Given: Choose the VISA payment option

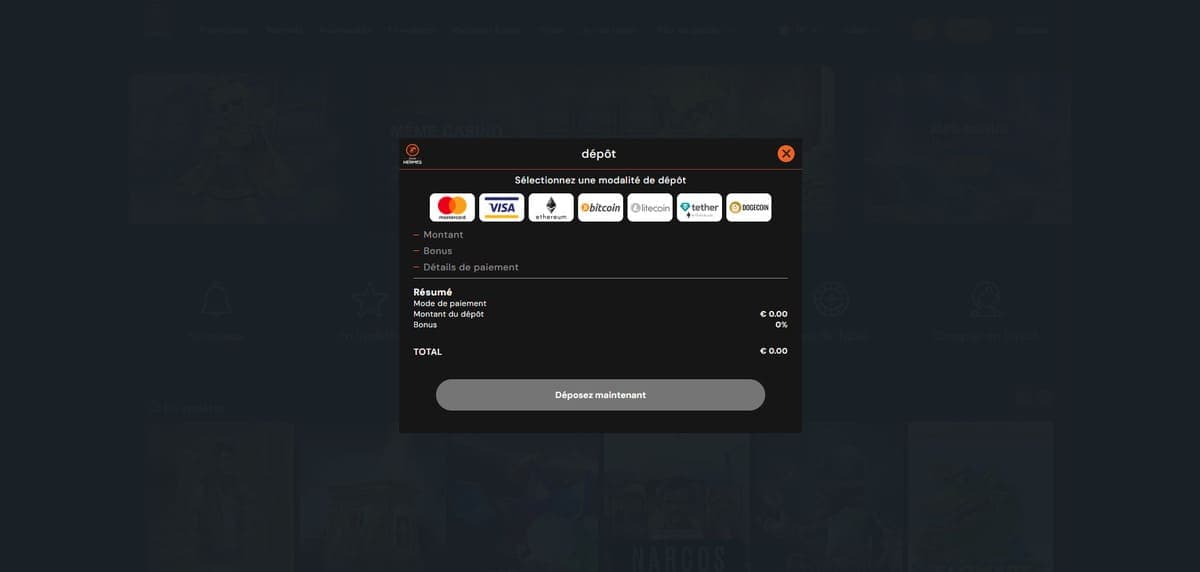Looking at the screenshot, I should point(501,207).
